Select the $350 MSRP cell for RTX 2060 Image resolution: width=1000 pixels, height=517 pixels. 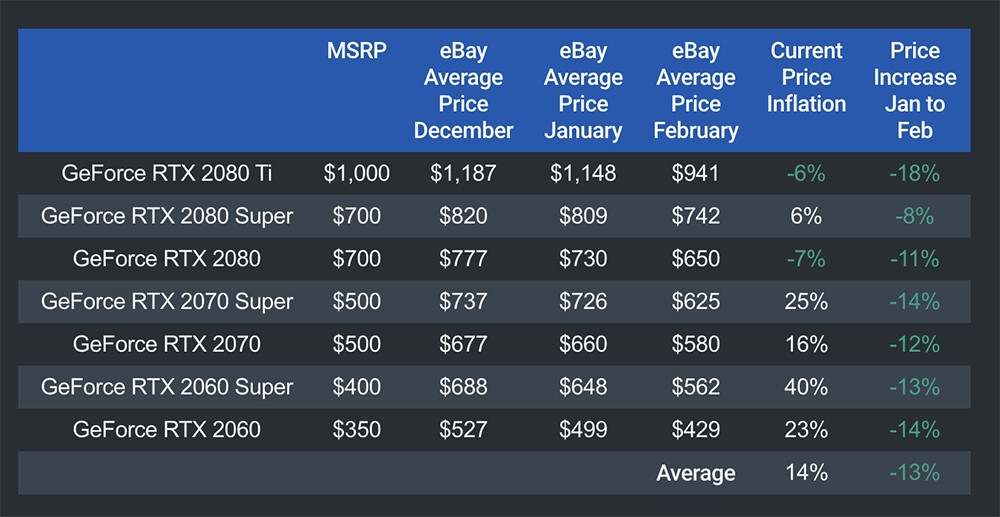[x=356, y=430]
